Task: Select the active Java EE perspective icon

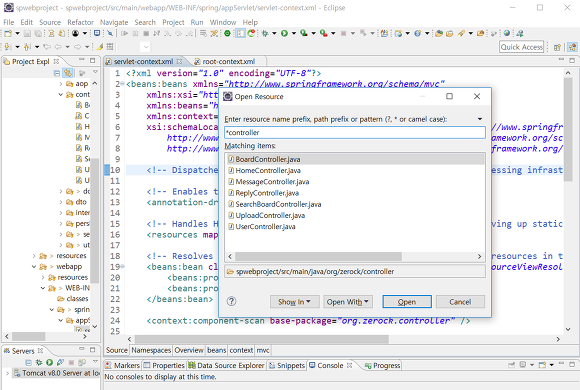Action: 572,47
